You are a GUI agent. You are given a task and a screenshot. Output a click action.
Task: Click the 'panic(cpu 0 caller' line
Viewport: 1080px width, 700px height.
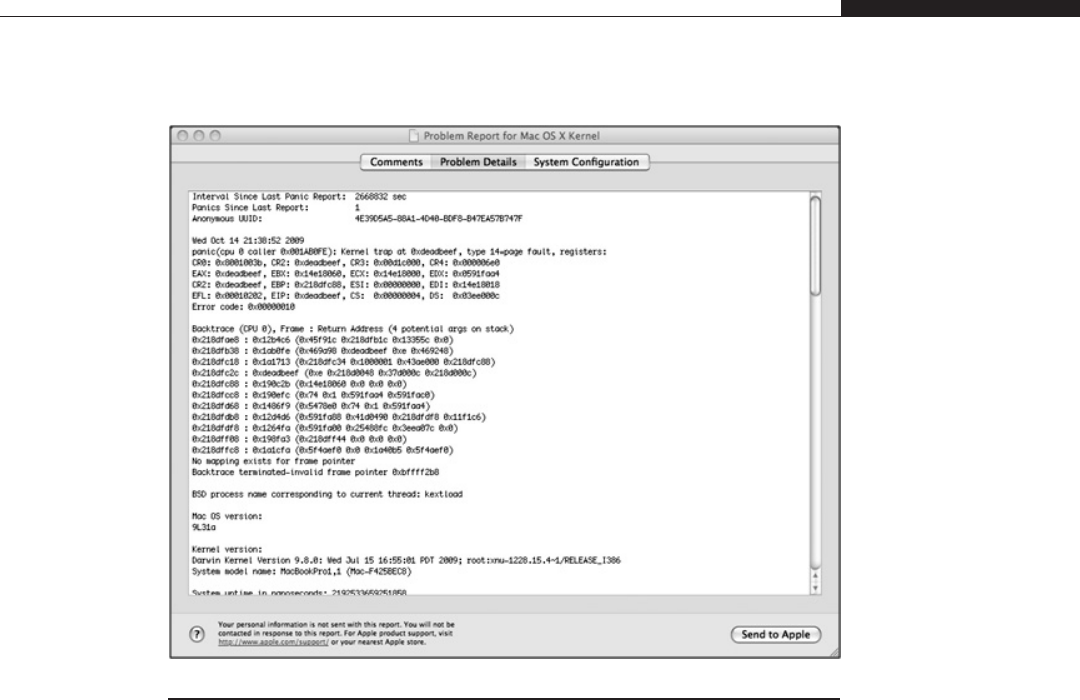click(399, 252)
